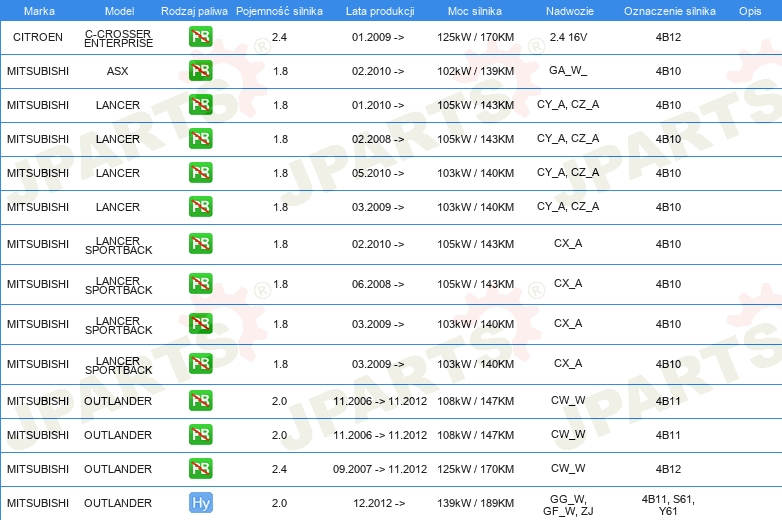
Task: Click 2.0 engine capacity in hybrid Outlander row
Action: pyautogui.click(x=279, y=503)
